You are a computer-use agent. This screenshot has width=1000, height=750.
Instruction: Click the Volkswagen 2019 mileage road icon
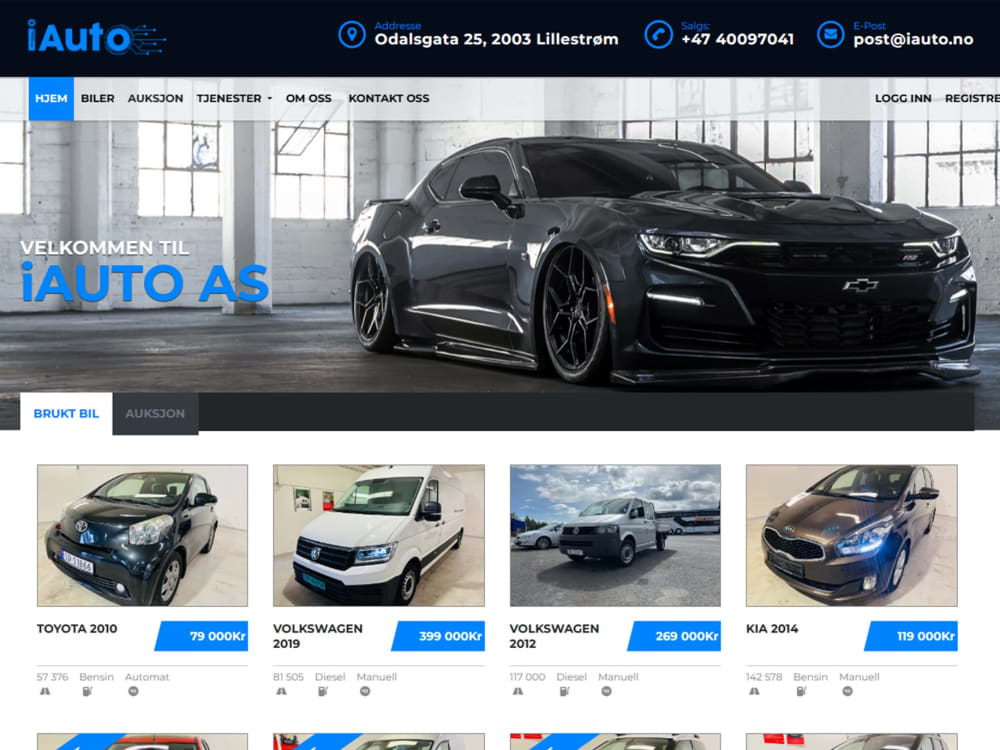tap(281, 691)
